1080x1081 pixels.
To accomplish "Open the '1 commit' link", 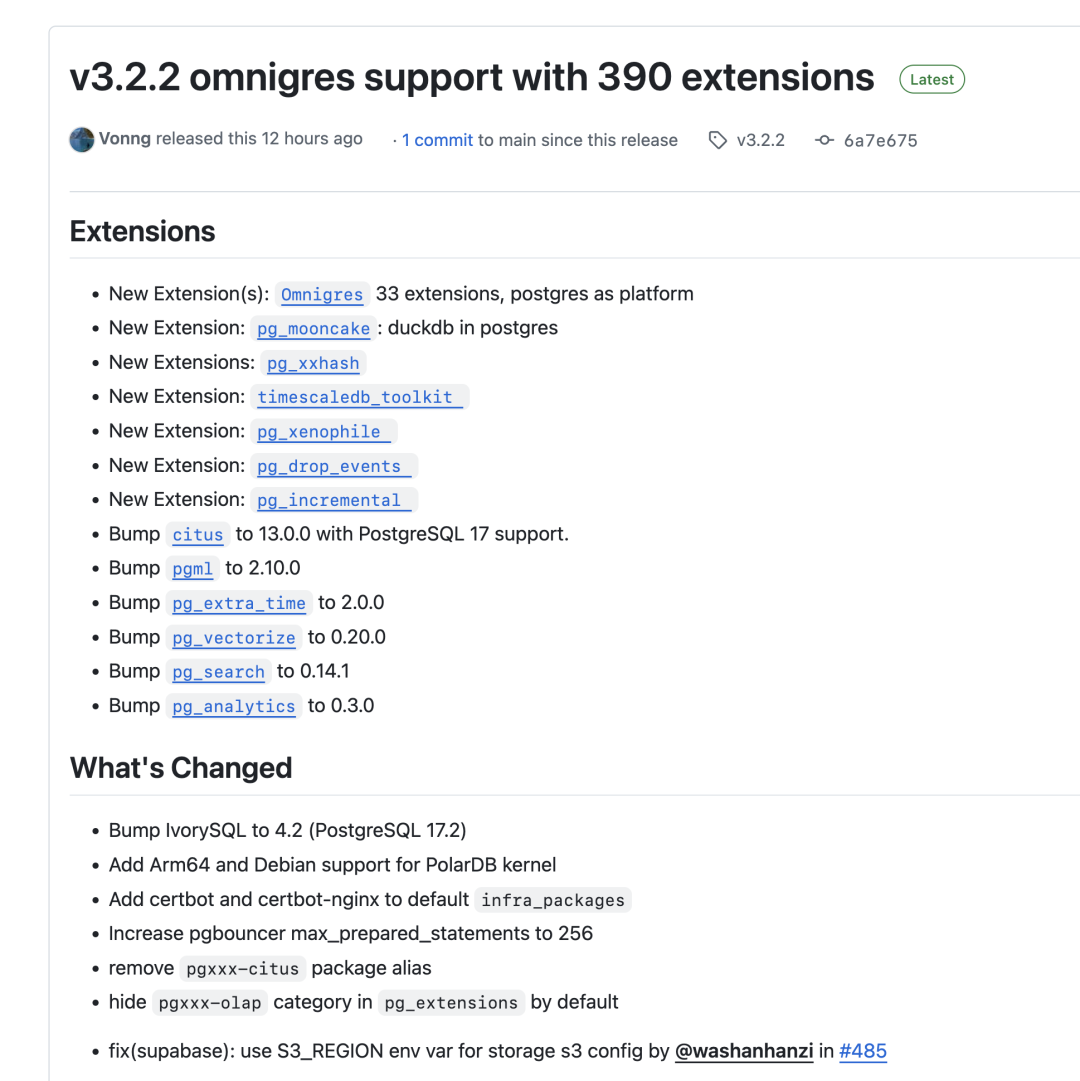I will (437, 140).
